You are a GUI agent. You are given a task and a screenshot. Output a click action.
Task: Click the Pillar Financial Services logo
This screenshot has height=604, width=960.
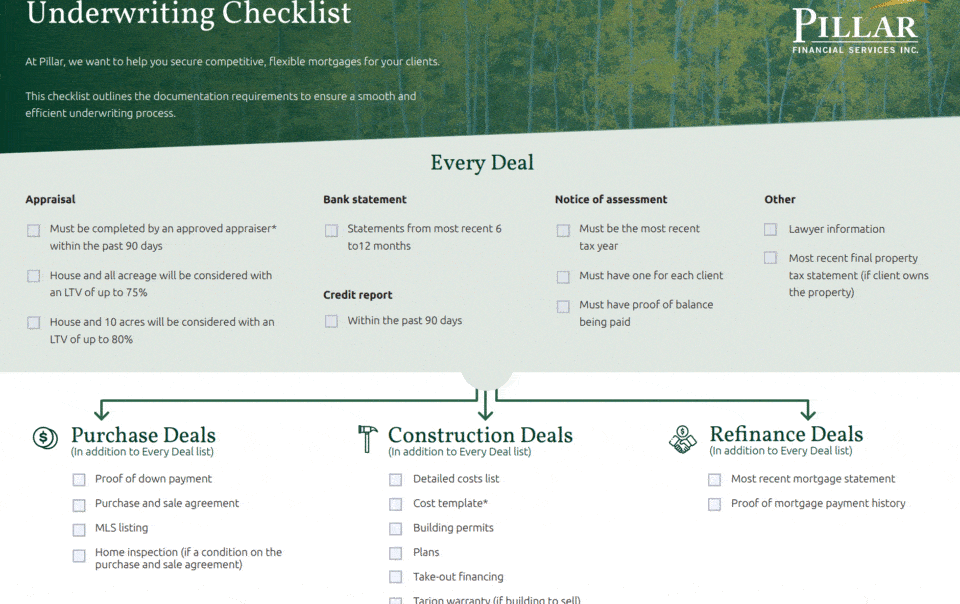[x=855, y=29]
